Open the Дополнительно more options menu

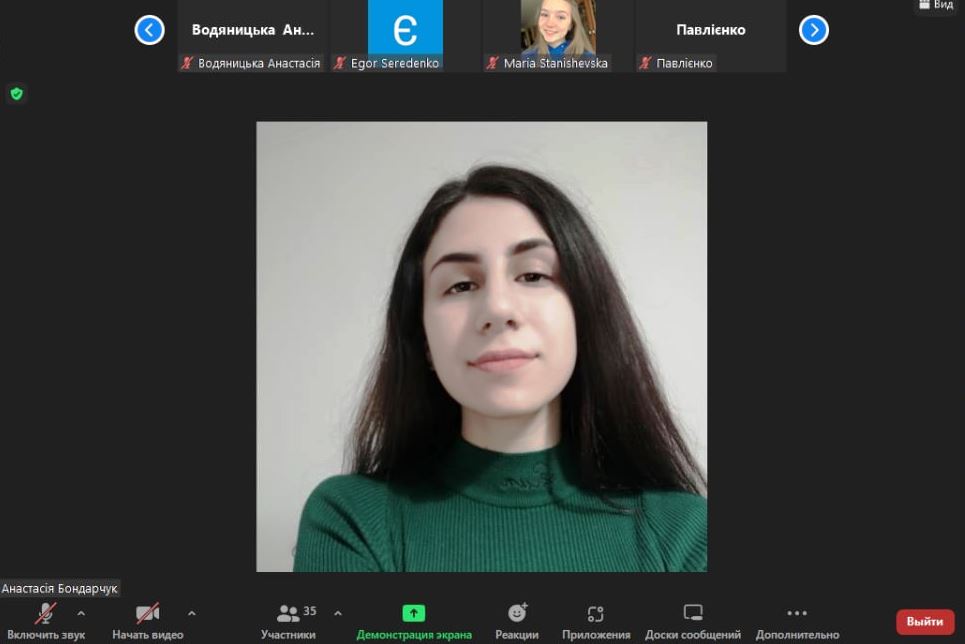tap(797, 621)
